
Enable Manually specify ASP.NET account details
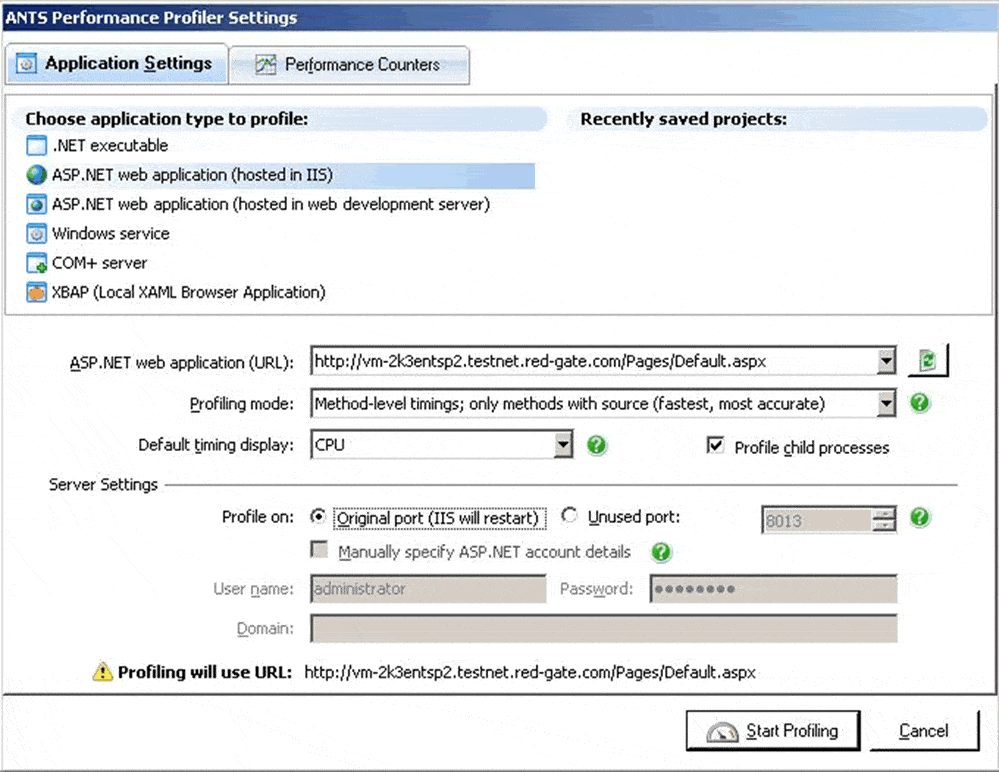319,549
